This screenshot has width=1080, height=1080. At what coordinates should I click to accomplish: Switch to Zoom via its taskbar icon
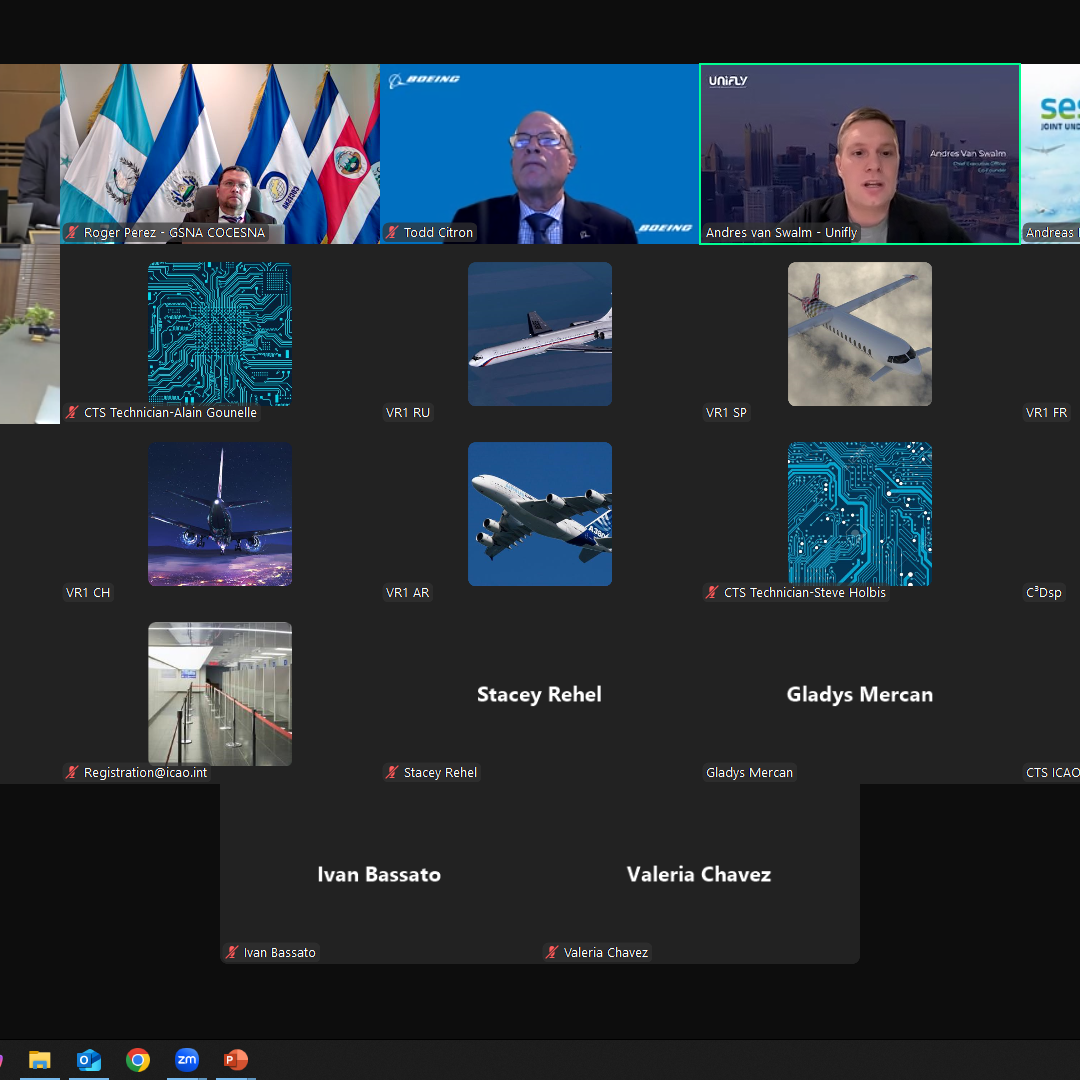pyautogui.click(x=187, y=1060)
